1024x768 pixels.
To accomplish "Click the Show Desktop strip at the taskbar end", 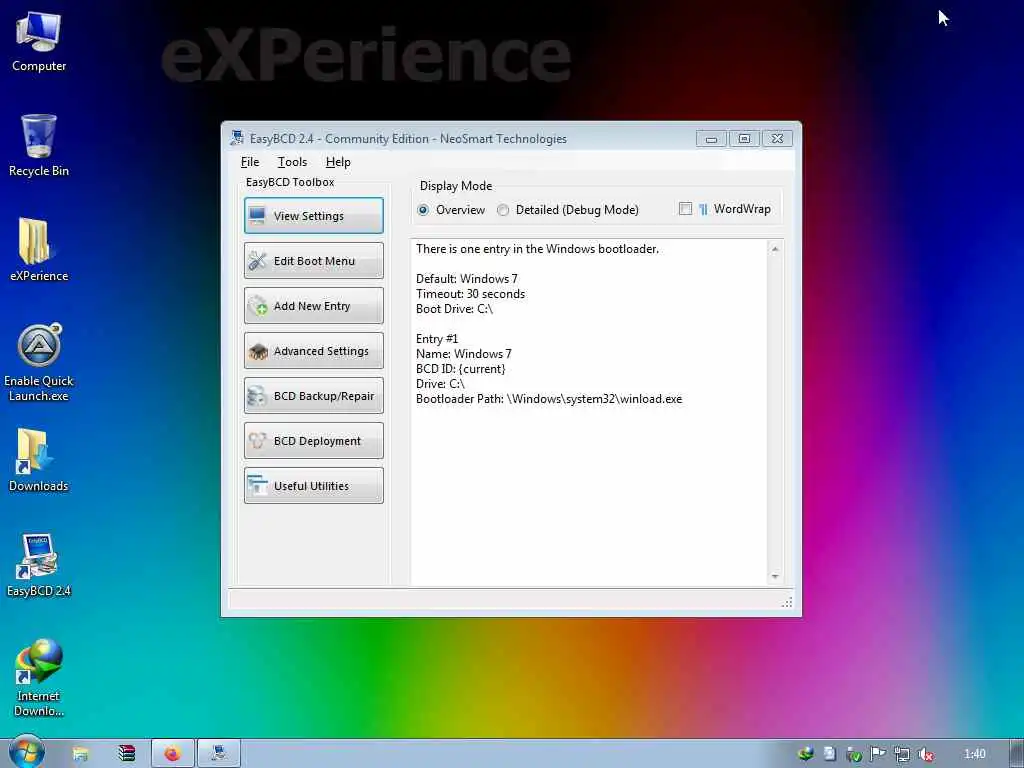I will (x=1016, y=754).
